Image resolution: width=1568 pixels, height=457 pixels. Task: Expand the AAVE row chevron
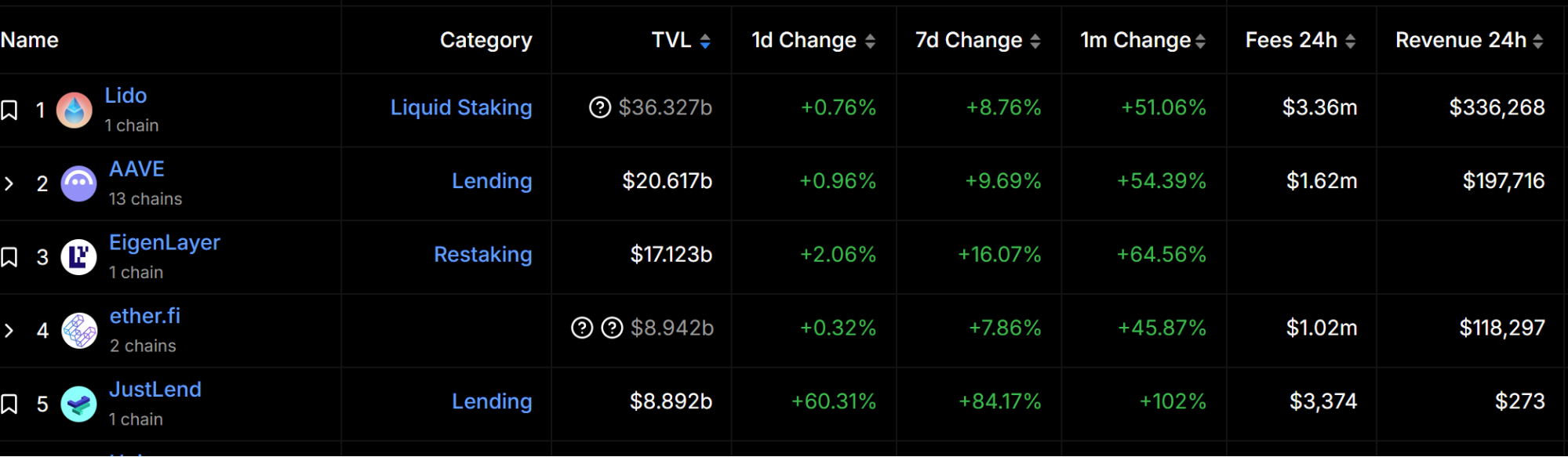pos(9,184)
